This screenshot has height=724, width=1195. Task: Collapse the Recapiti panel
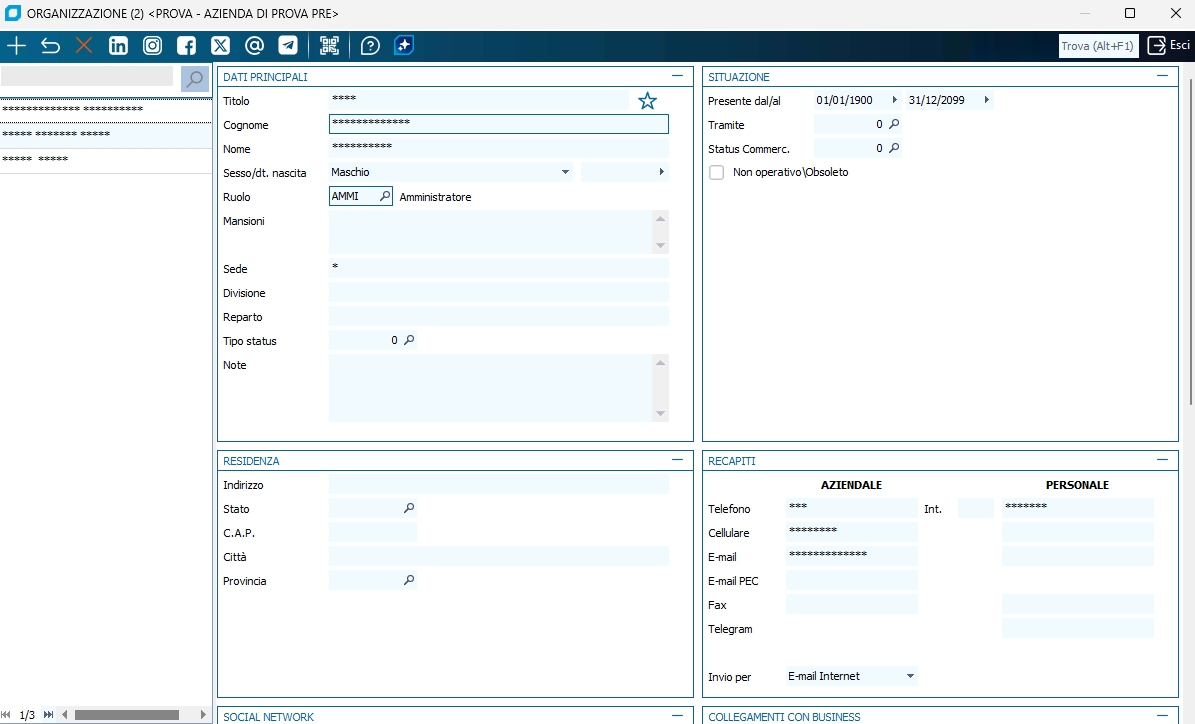pyautogui.click(x=1162, y=460)
